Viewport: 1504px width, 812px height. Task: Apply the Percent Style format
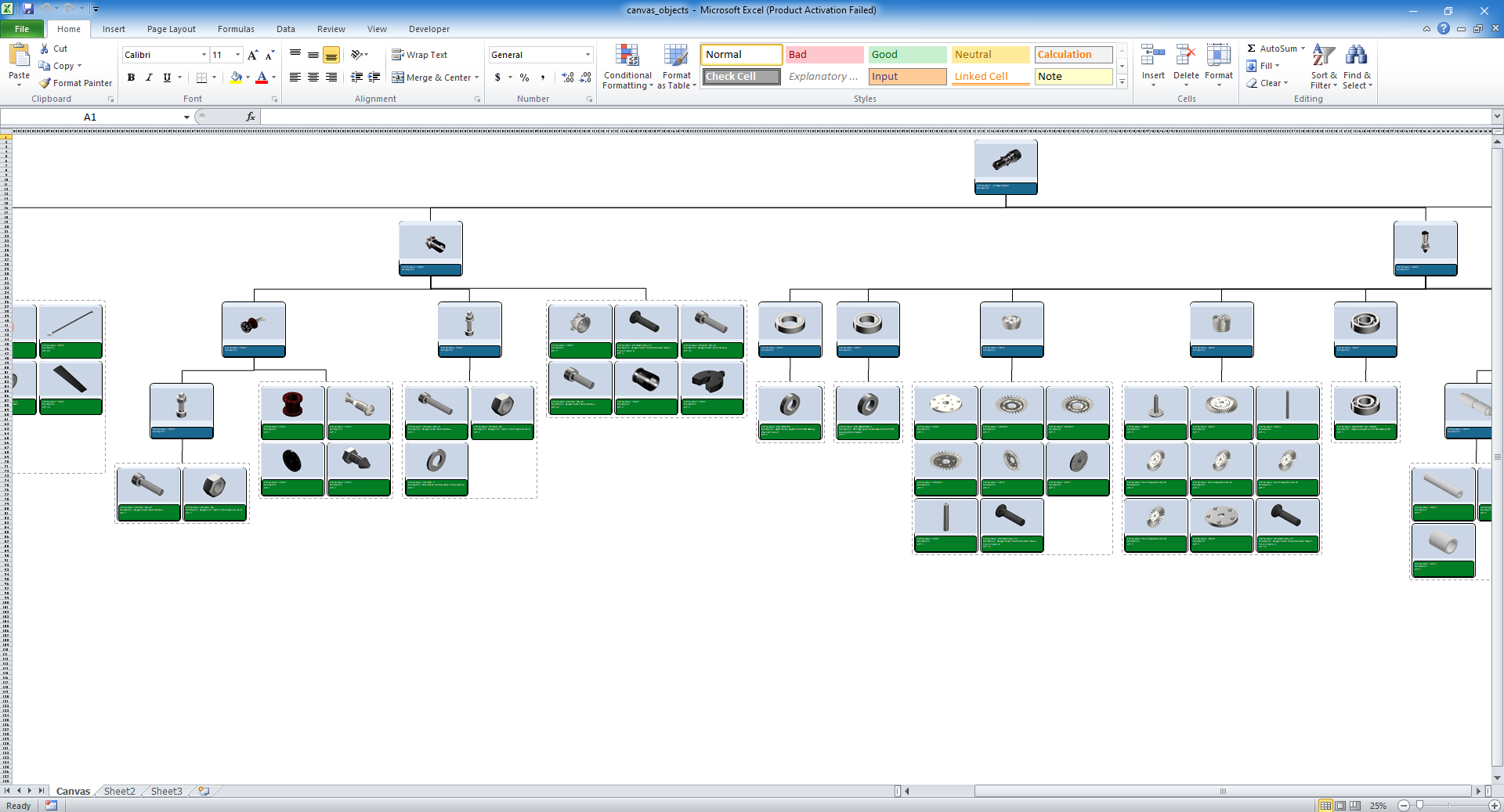pyautogui.click(x=524, y=78)
